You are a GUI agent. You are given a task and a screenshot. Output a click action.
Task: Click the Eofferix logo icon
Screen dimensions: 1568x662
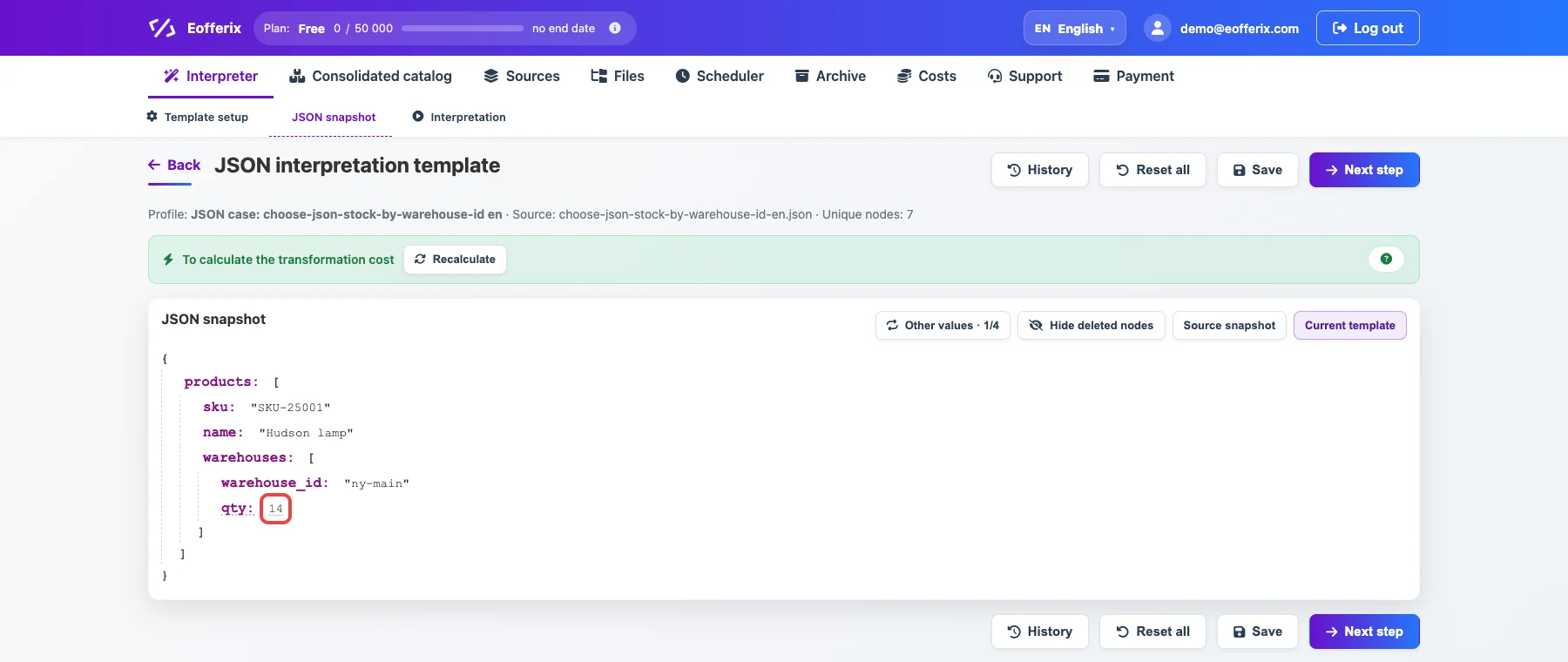[162, 28]
